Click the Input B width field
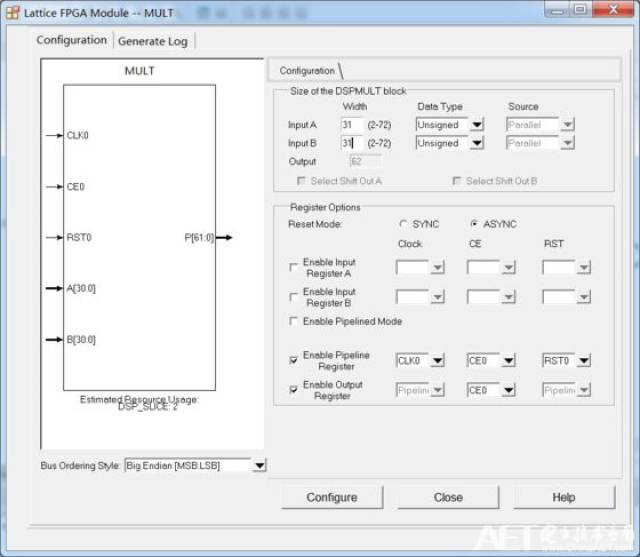The width and height of the screenshot is (640, 557). pos(351,143)
